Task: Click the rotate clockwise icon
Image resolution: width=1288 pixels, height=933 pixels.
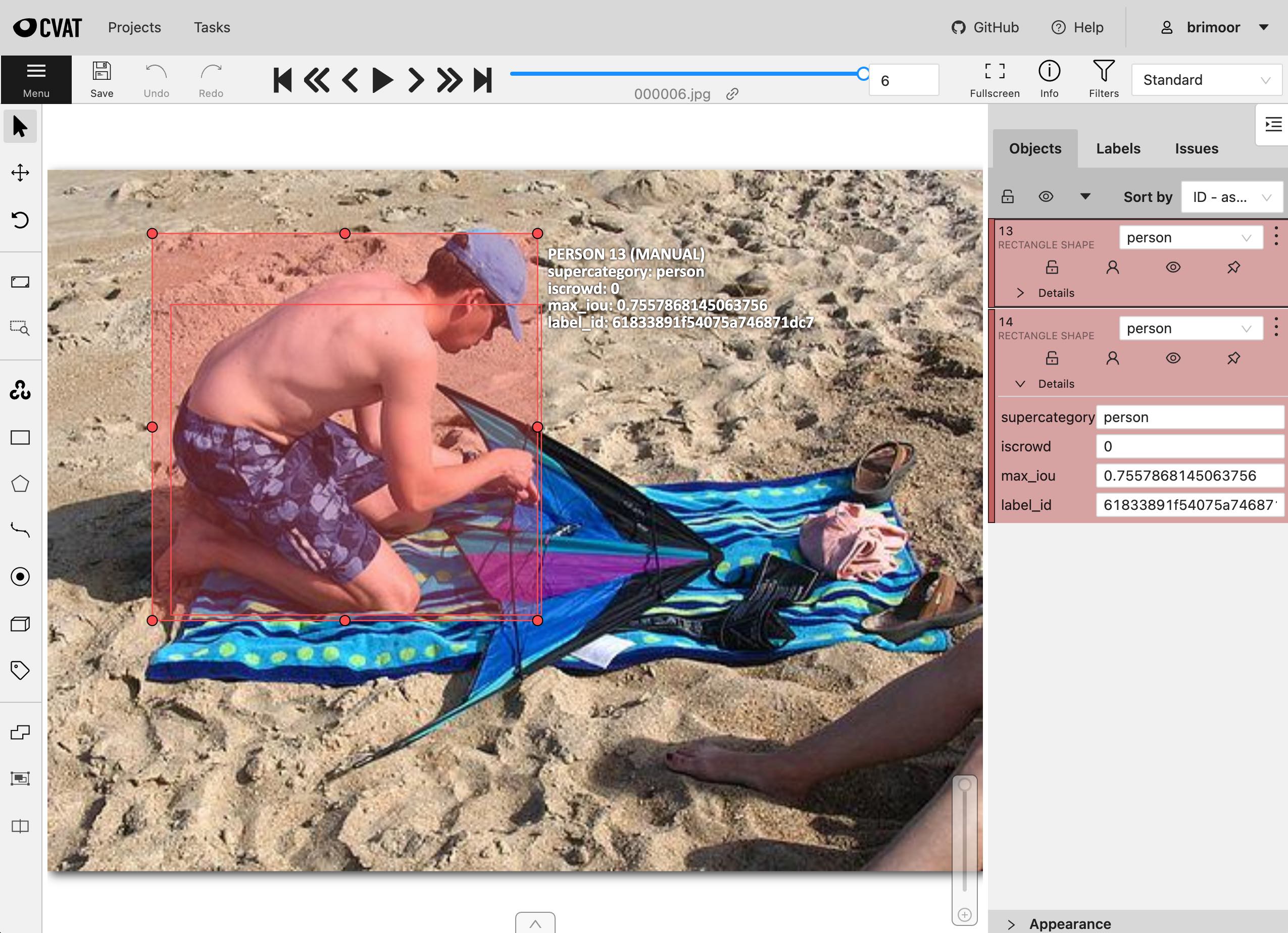Action: click(x=20, y=220)
